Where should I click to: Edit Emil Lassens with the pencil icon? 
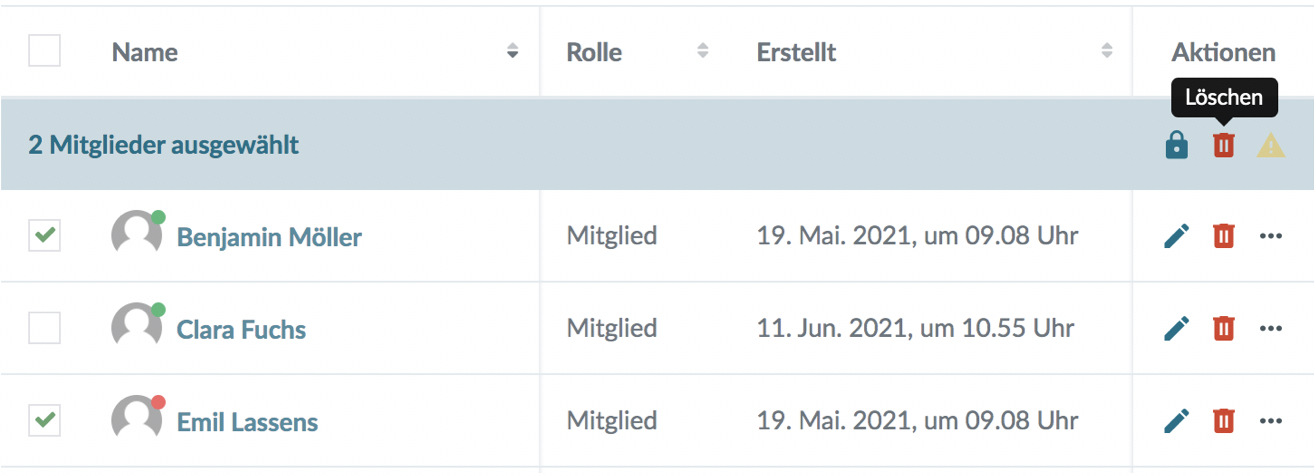point(1177,421)
